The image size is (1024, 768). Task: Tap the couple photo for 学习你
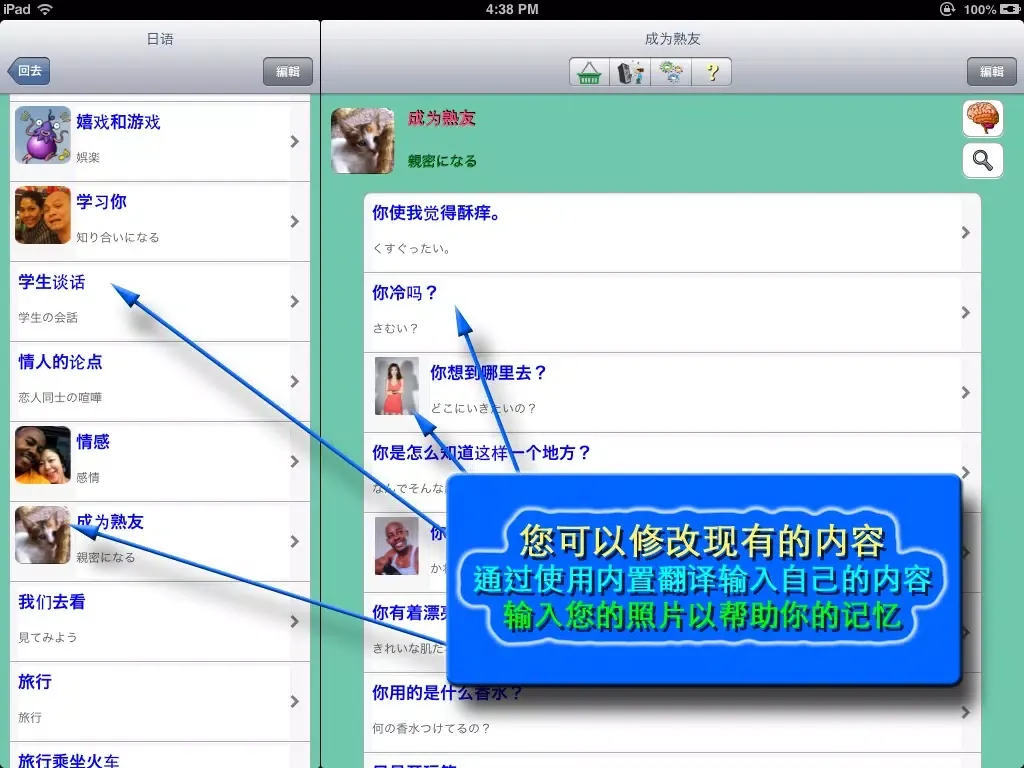click(x=42, y=216)
